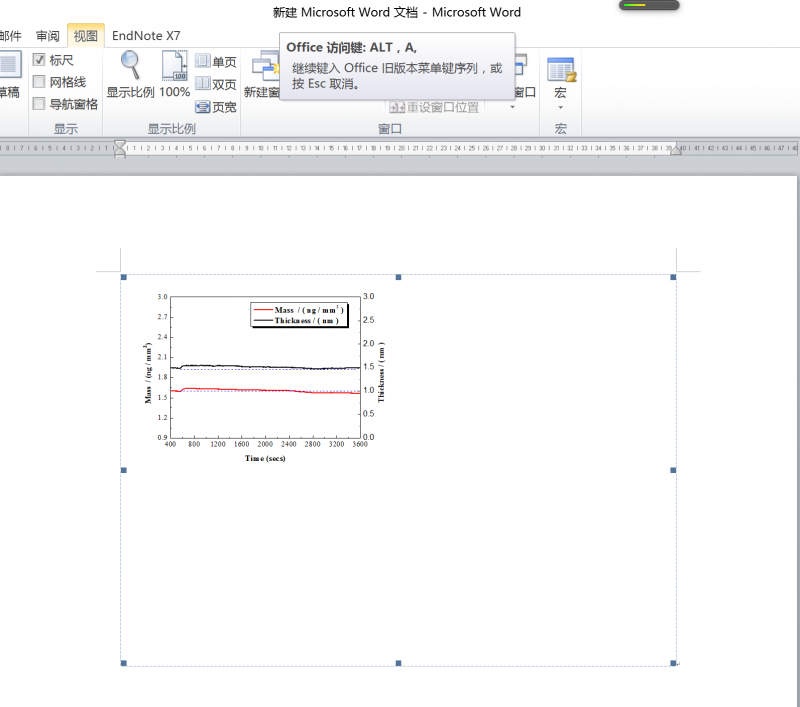800x707 pixels.
Task: Open the 显示比例 zoom magnifier dialog
Action: point(130,74)
